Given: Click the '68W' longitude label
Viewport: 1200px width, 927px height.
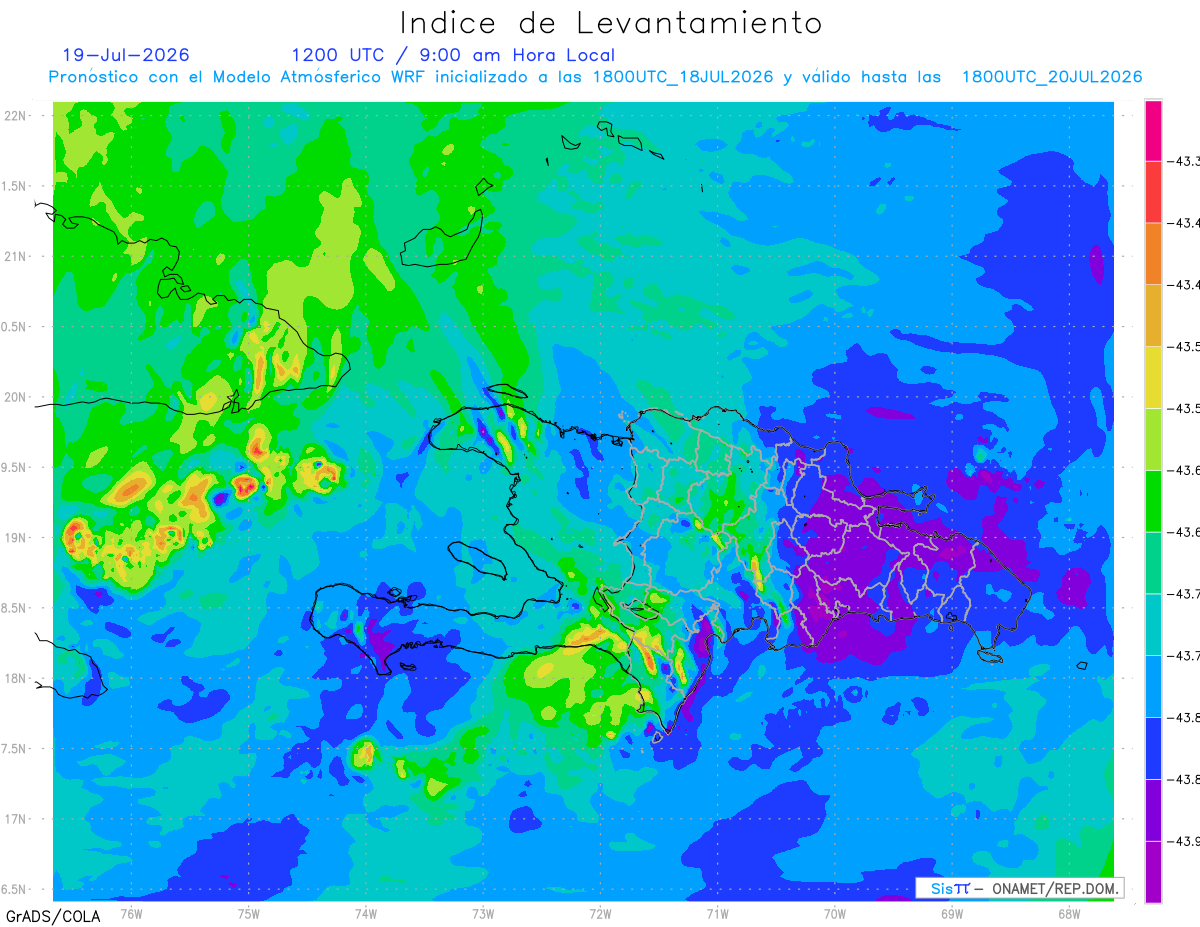Looking at the screenshot, I should (1069, 912).
